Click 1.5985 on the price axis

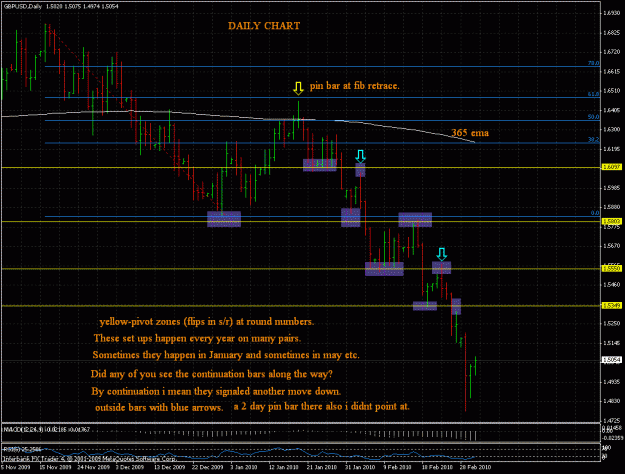click(x=611, y=188)
